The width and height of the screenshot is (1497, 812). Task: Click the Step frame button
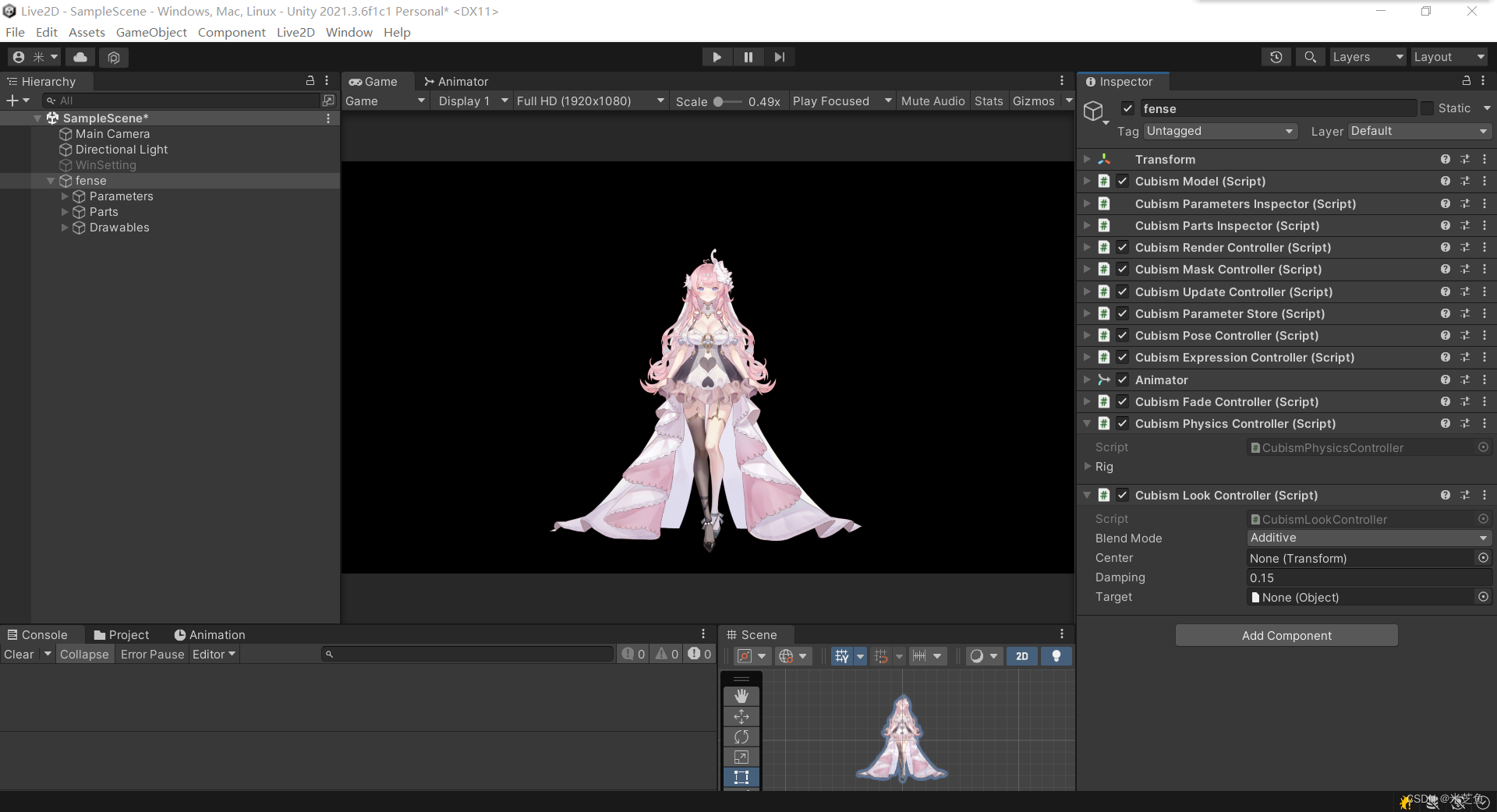(x=780, y=57)
